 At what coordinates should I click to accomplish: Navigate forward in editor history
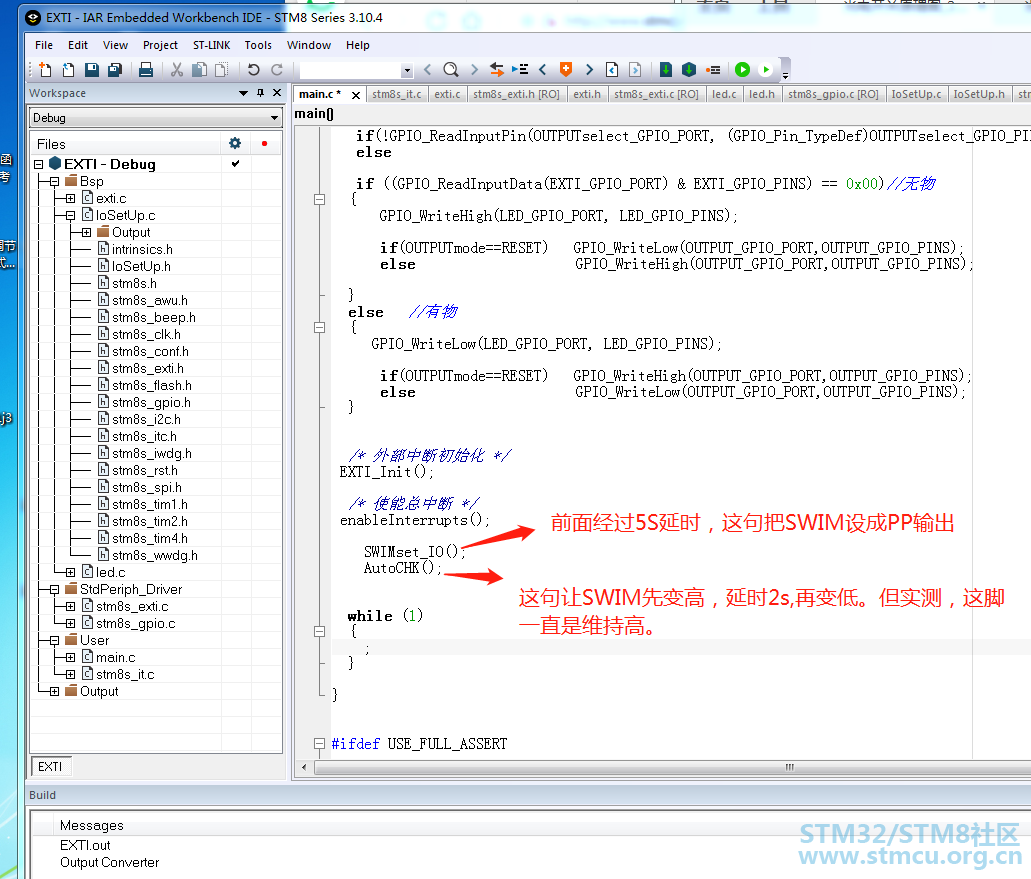[635, 69]
